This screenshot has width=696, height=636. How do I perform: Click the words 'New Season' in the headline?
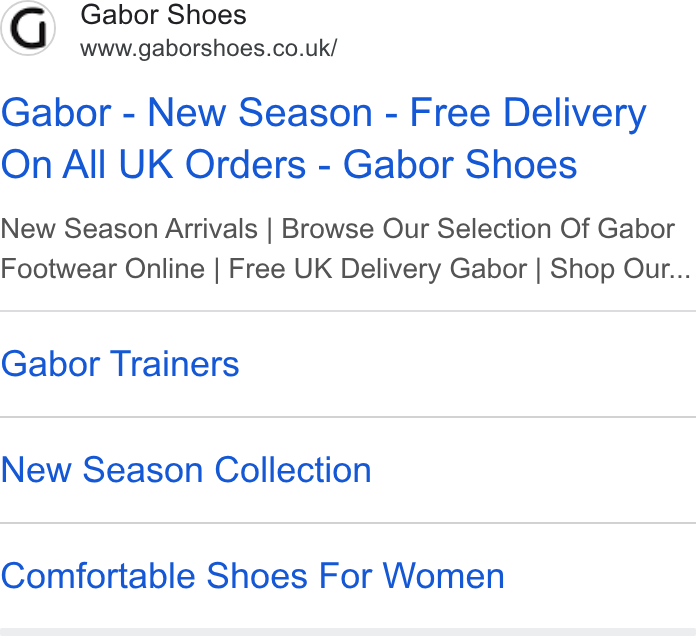260,113
